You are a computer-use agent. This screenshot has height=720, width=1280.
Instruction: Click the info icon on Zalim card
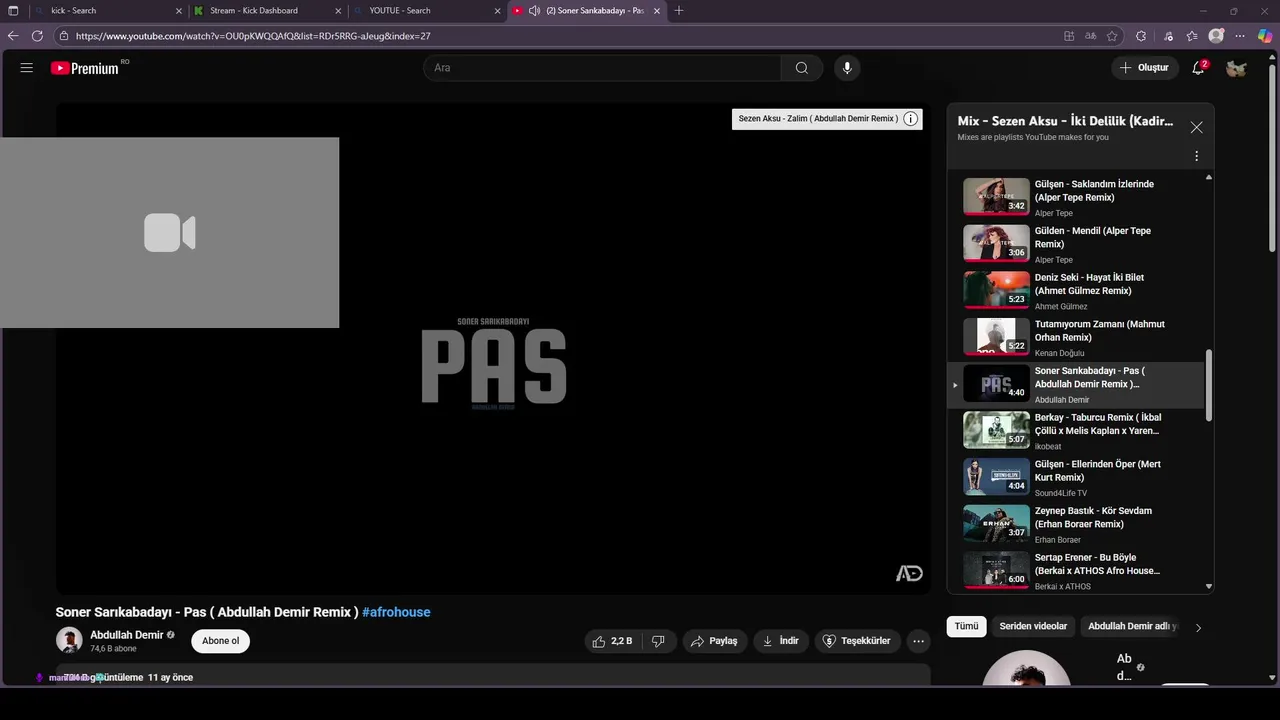click(910, 119)
